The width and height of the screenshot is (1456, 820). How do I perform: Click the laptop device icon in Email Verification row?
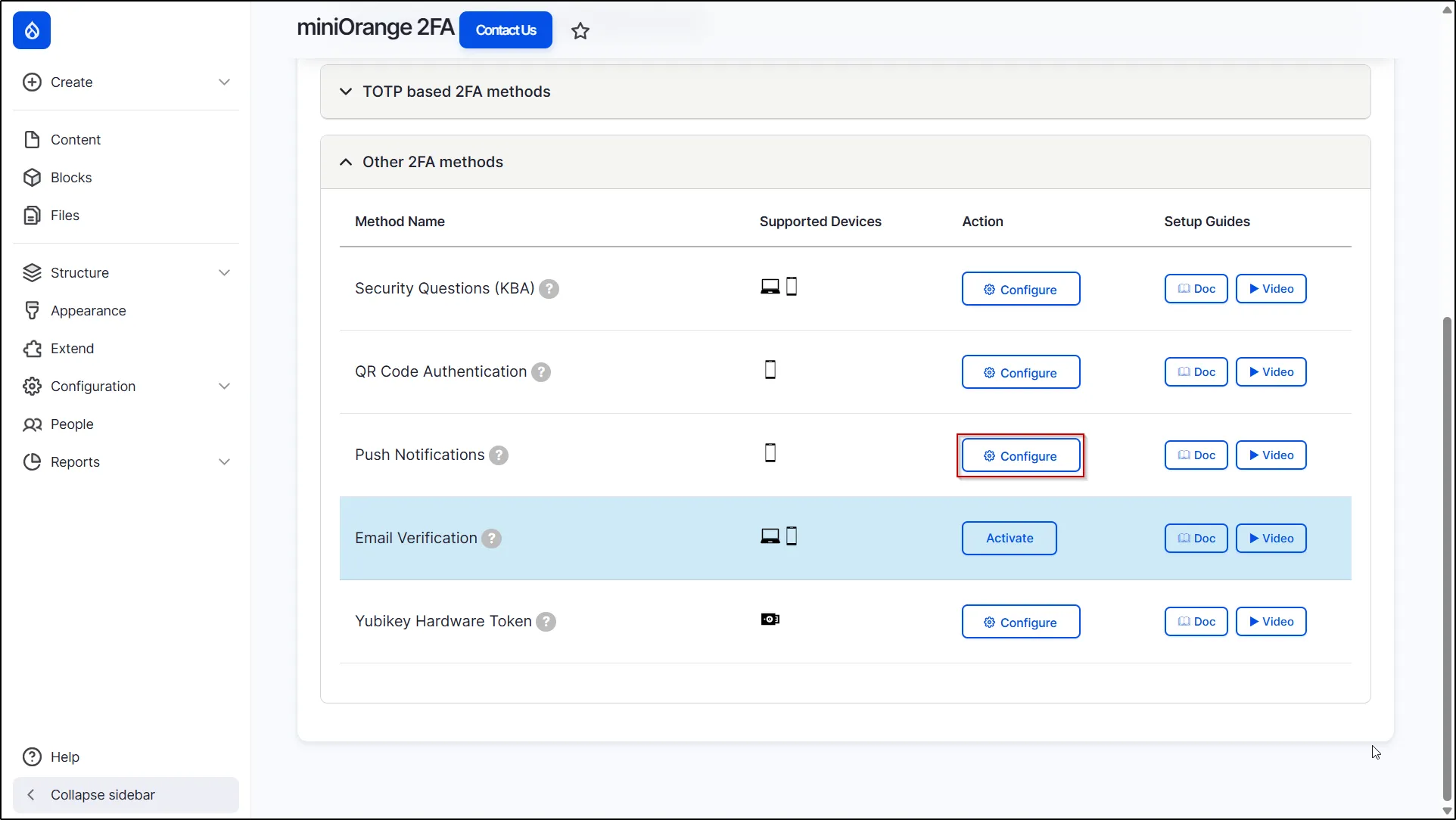pos(770,536)
